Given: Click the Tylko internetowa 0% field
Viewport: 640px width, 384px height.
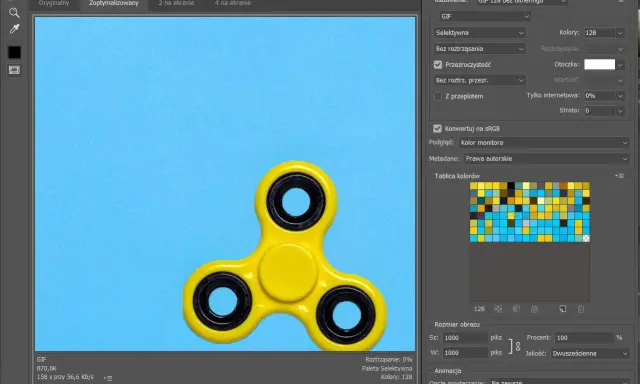Looking at the screenshot, I should (599, 96).
